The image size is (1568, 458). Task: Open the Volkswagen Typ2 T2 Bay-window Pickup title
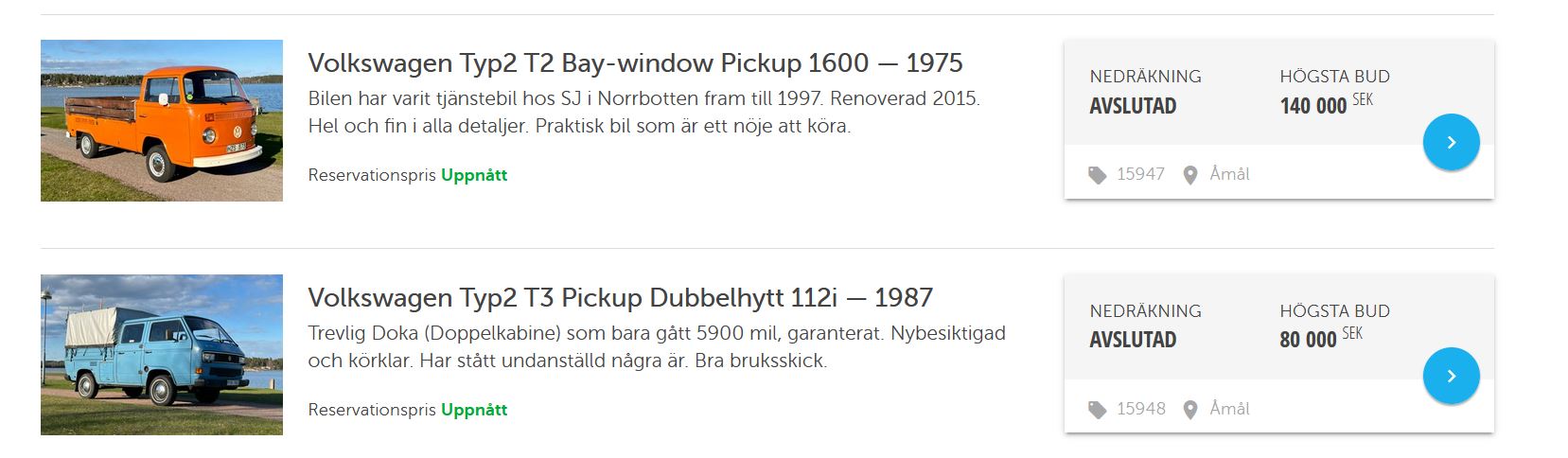635,63
